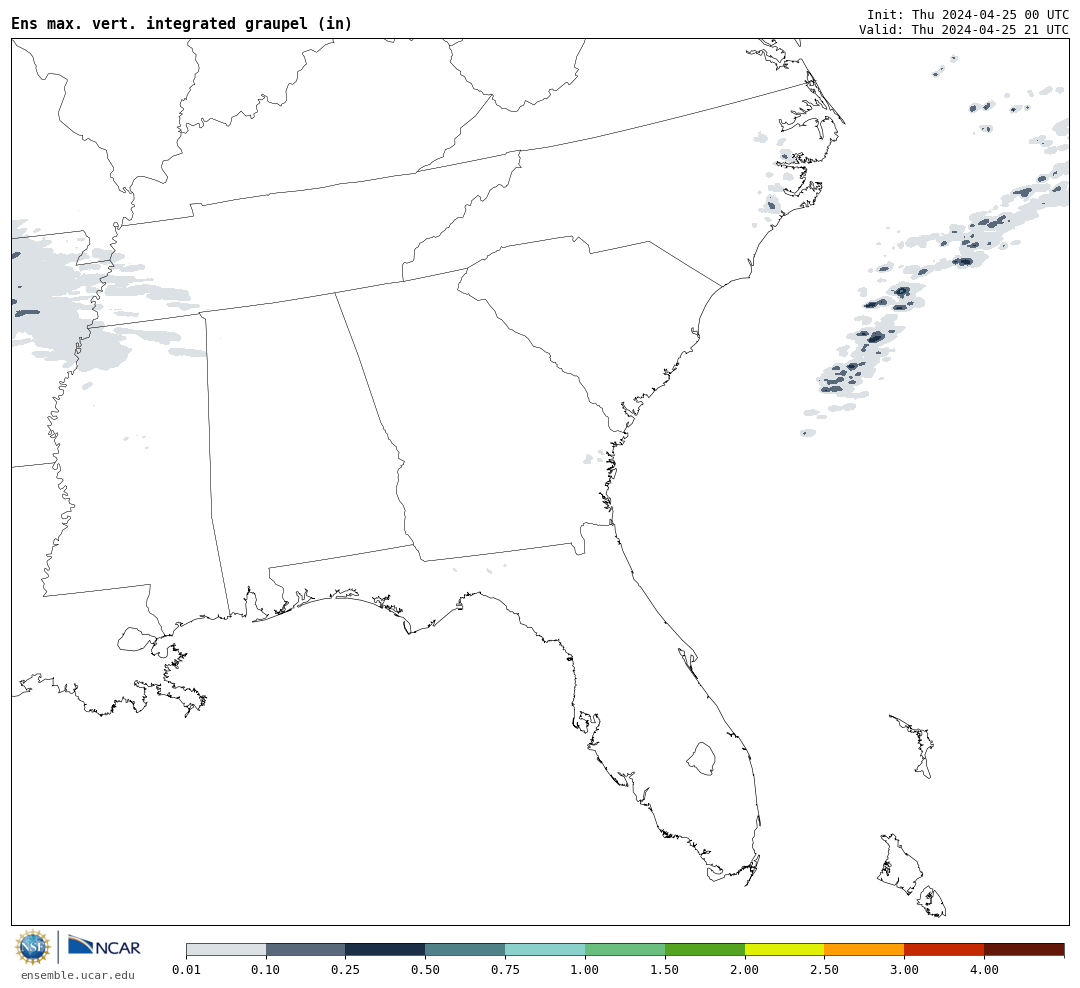Click the 2.00 colorbar label
Image resolution: width=1080 pixels, height=988 pixels.
745,969
